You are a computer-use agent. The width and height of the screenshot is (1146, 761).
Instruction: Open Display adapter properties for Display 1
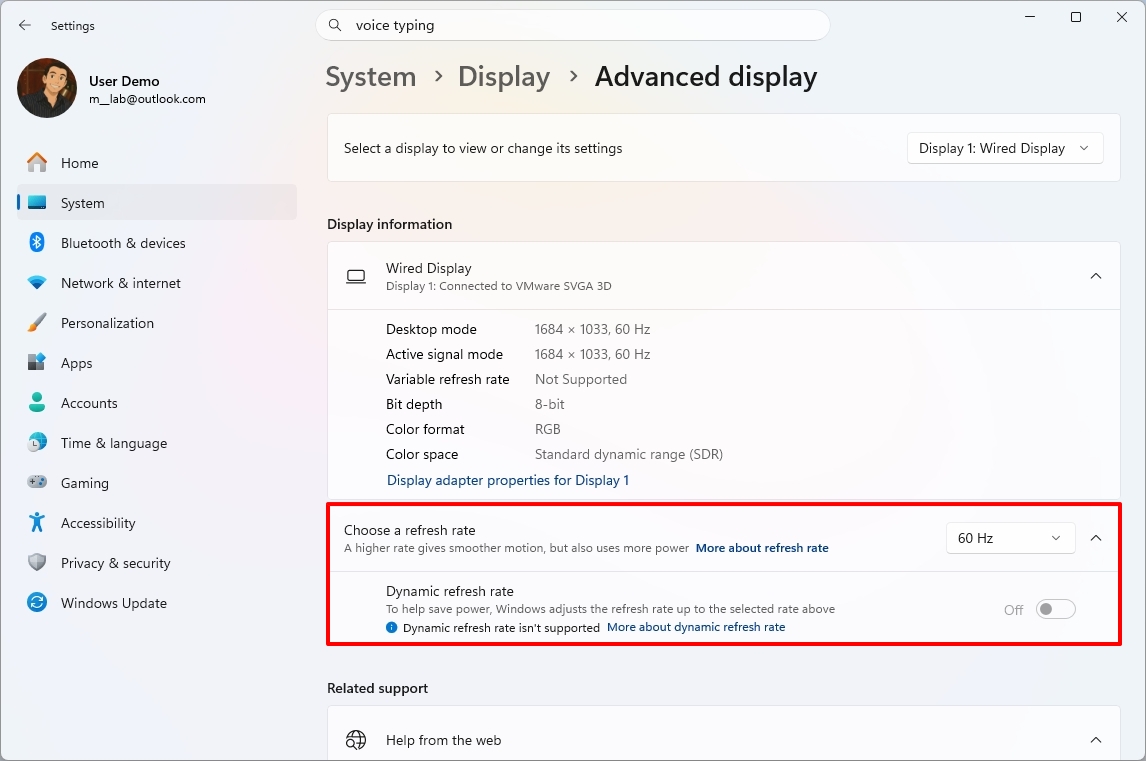[507, 480]
